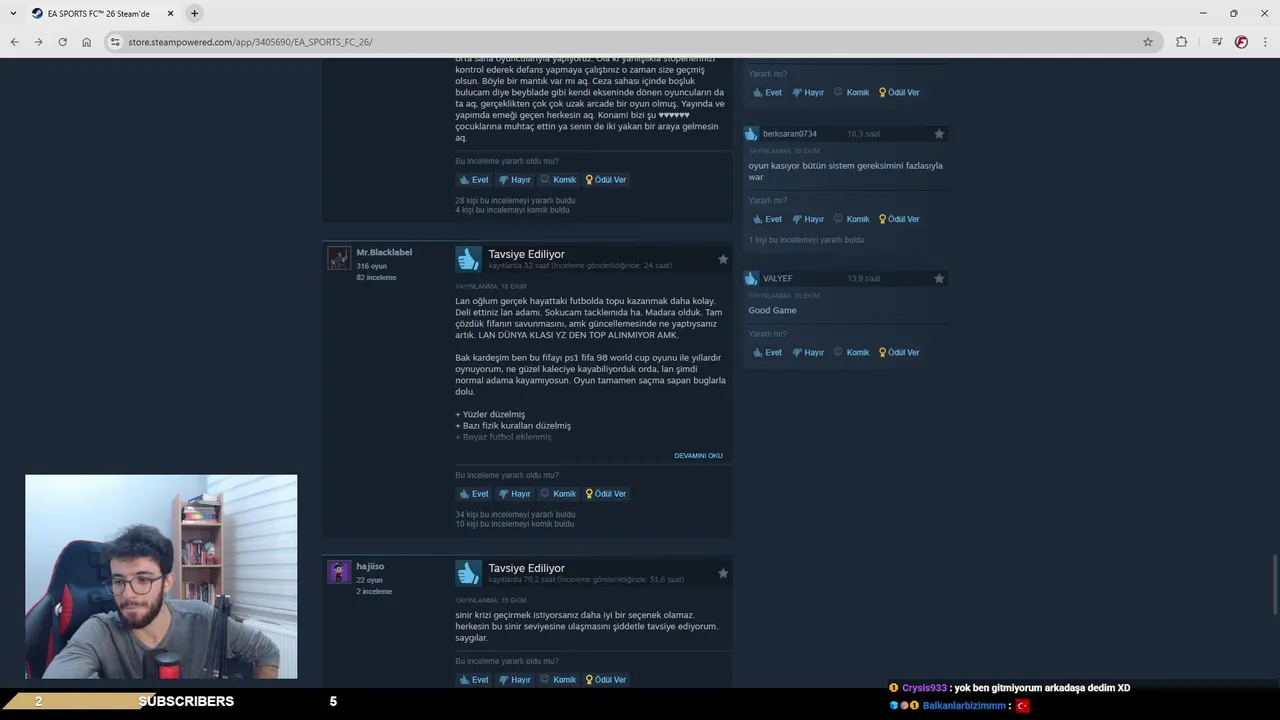
Task: Open the media control icon in toolbar
Action: coord(1217,42)
